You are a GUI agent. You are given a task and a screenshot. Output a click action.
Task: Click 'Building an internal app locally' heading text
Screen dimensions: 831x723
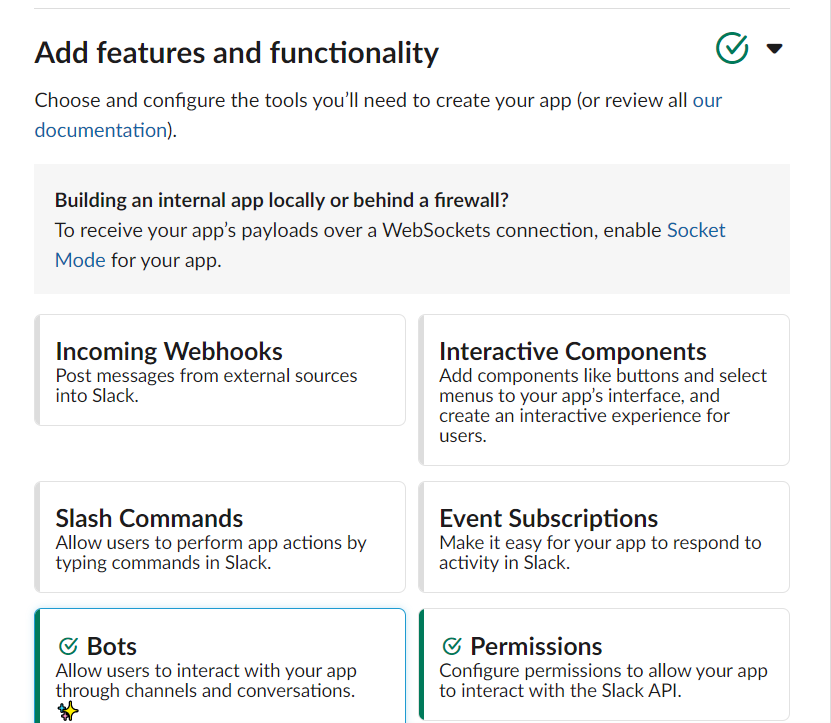(x=281, y=200)
